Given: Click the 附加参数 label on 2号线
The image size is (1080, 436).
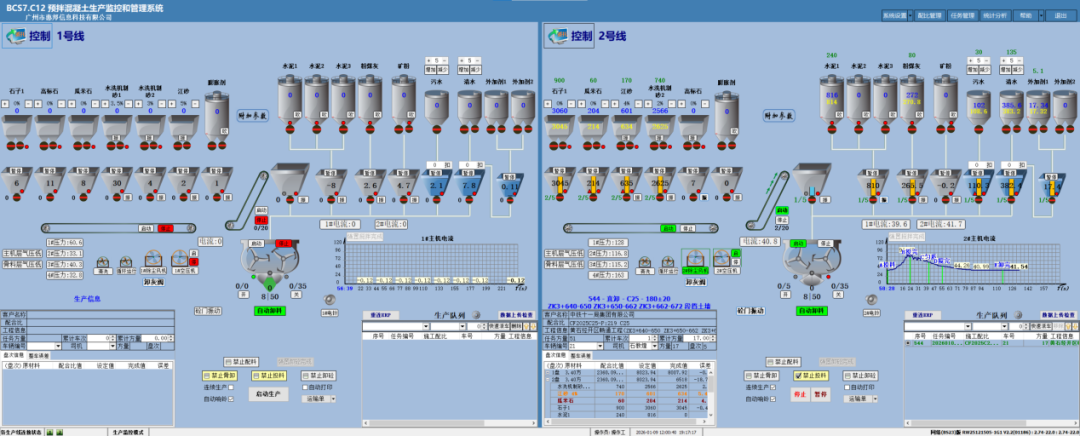Looking at the screenshot, I should pyautogui.click(x=780, y=115).
